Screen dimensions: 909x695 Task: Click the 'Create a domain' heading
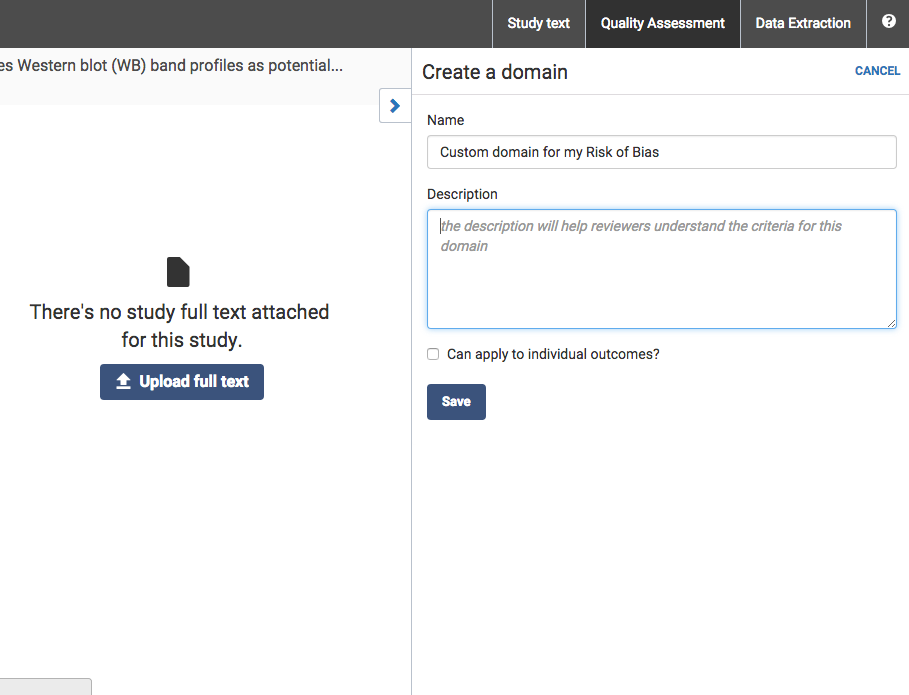[495, 72]
